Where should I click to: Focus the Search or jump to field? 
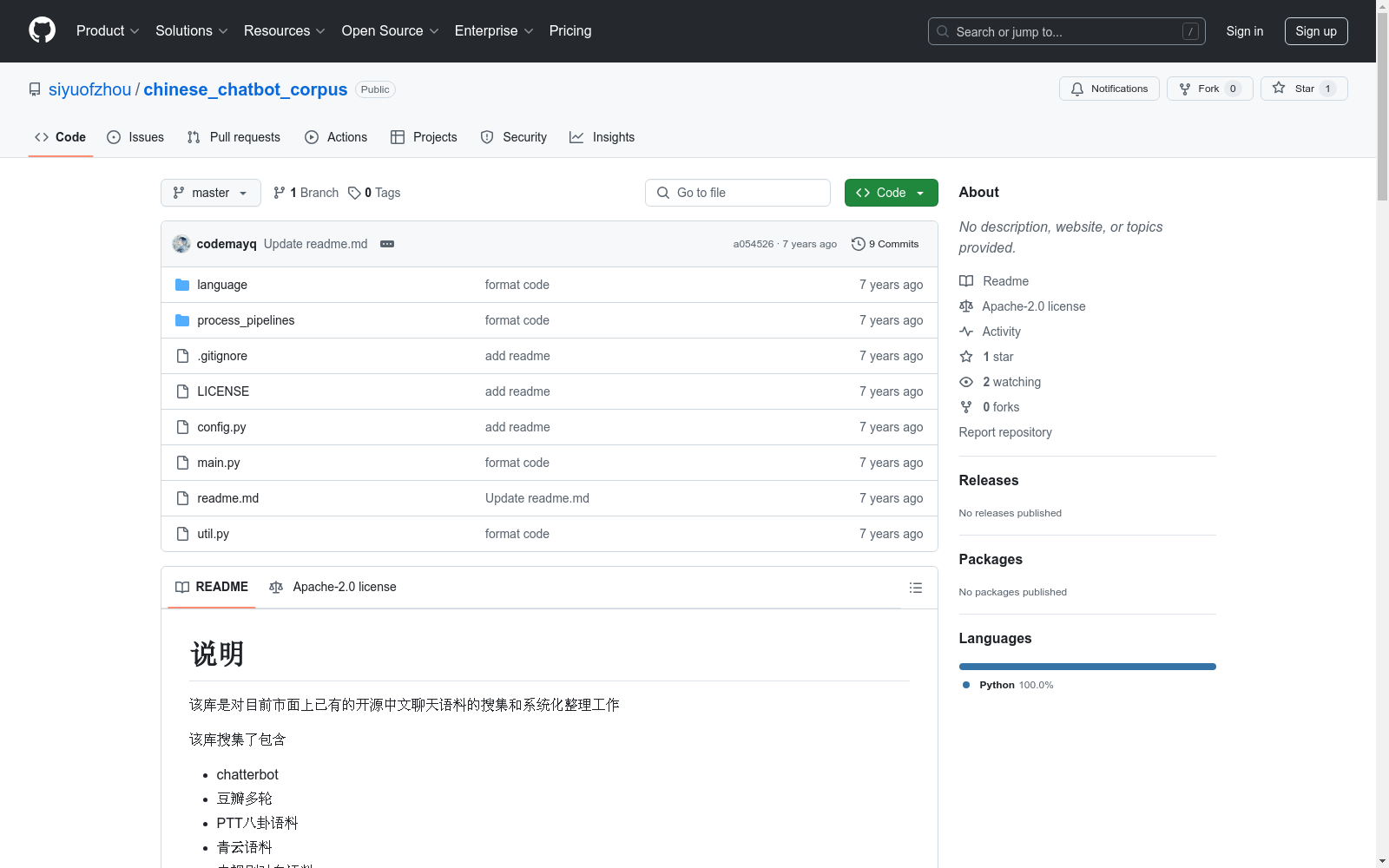tap(1066, 31)
